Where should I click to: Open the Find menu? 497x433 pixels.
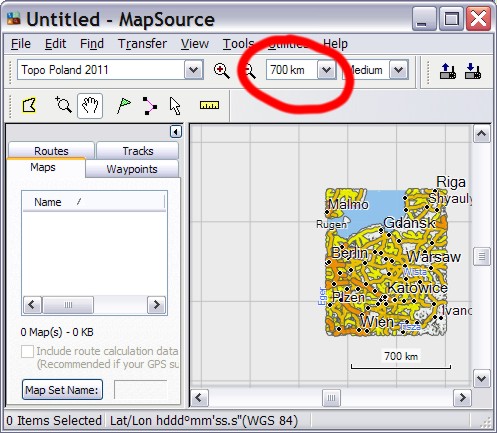pyautogui.click(x=92, y=44)
